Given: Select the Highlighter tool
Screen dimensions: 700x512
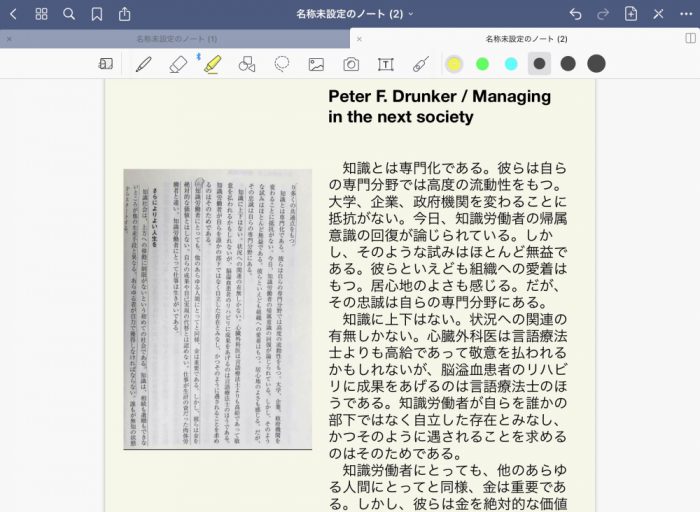Looking at the screenshot, I should click(x=212, y=64).
